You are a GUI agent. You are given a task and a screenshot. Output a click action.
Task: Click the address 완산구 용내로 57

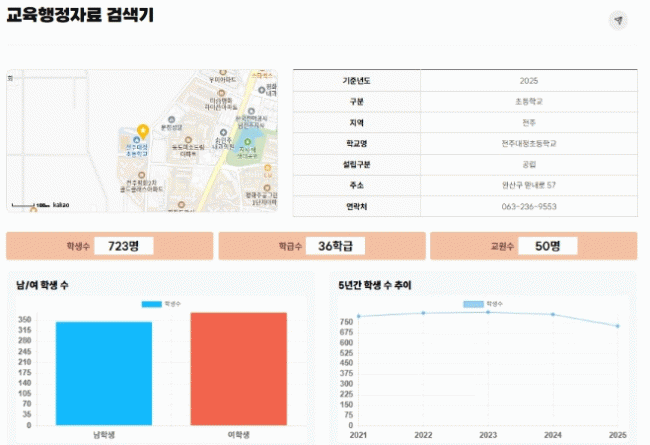click(x=529, y=185)
